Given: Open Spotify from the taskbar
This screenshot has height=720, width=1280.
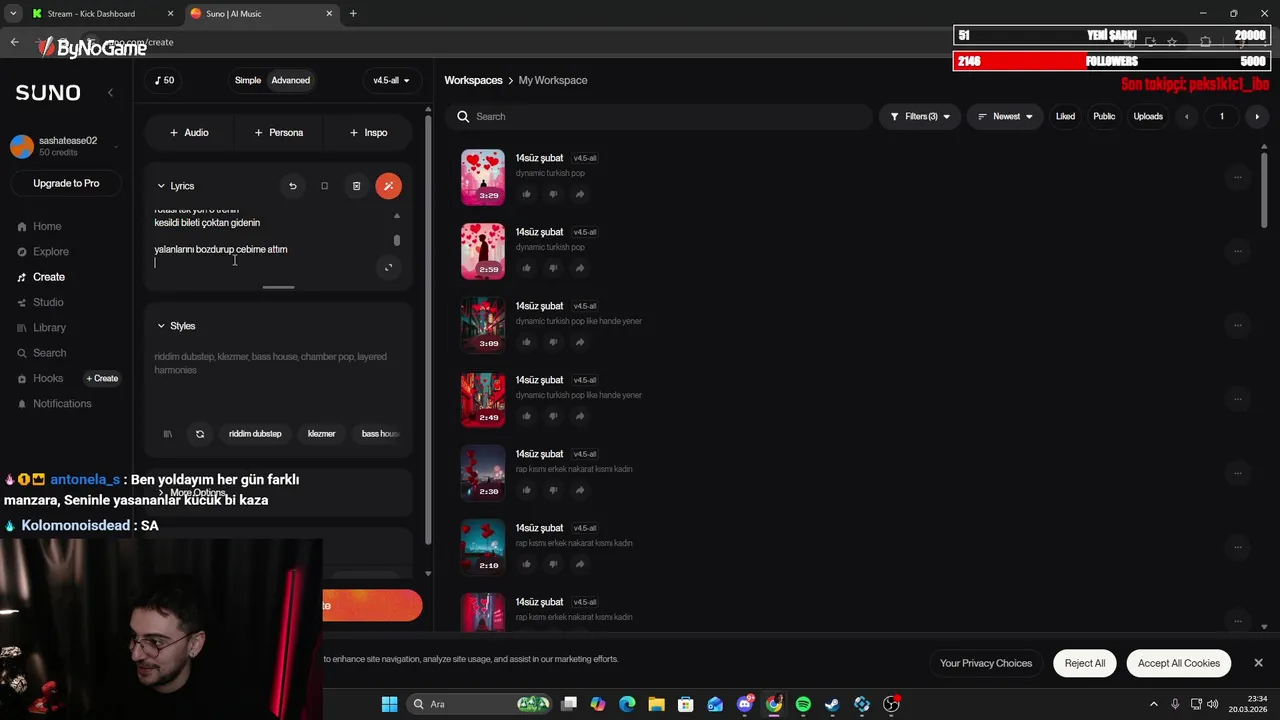Looking at the screenshot, I should [803, 704].
